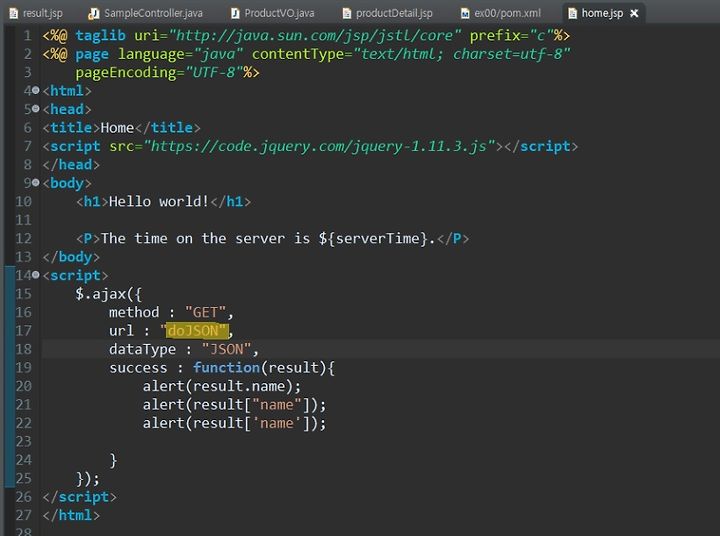The image size is (720, 536).
Task: Click the jQuery script src URL
Action: tap(320, 146)
